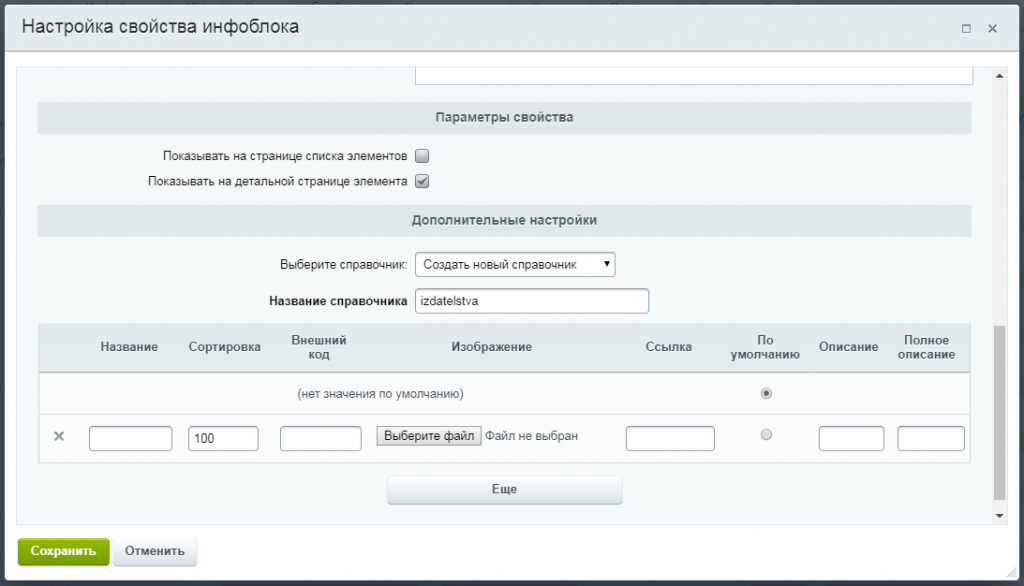Click the Отменить button

click(155, 551)
